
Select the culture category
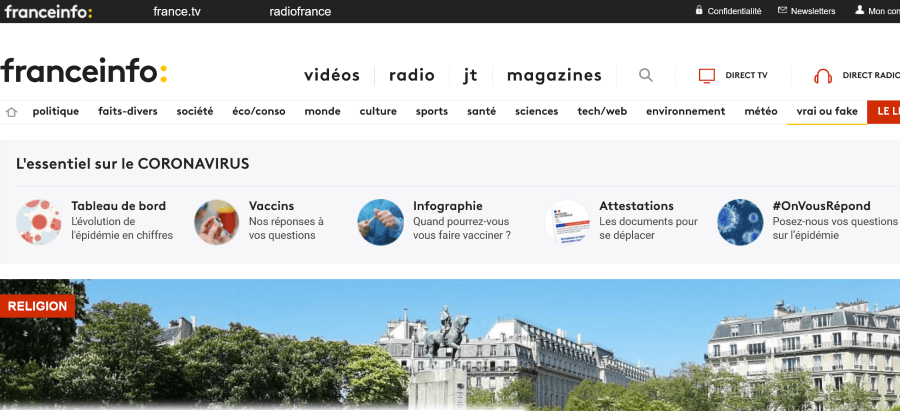tap(378, 111)
